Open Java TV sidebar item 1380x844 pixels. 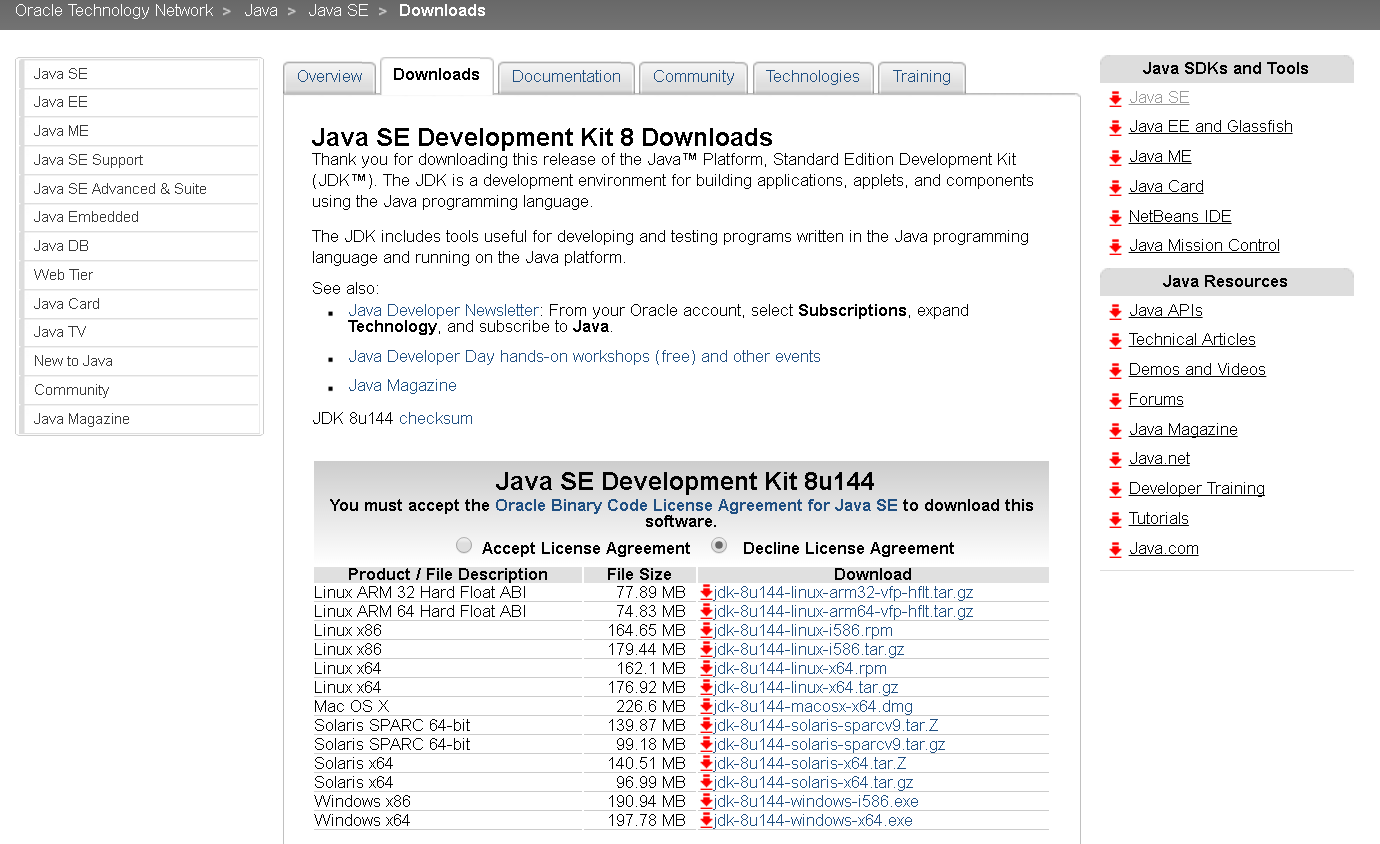(x=141, y=332)
